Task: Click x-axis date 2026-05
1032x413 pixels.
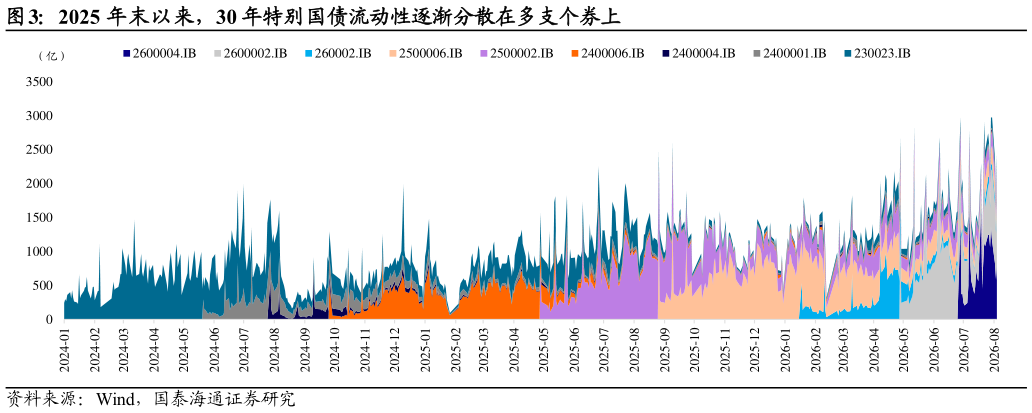Action: 903,352
